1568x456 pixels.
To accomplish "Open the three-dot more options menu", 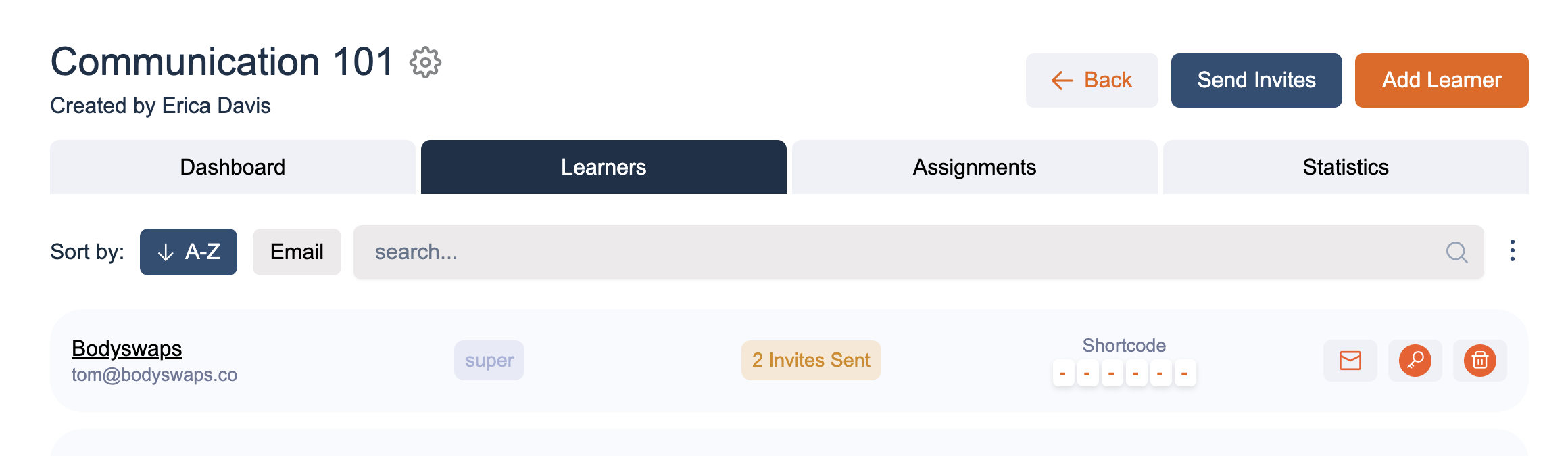I will [x=1513, y=251].
